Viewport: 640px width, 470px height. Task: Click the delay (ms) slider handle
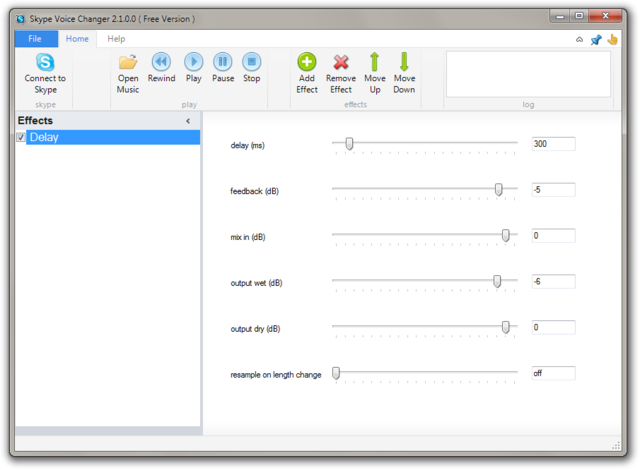point(349,144)
